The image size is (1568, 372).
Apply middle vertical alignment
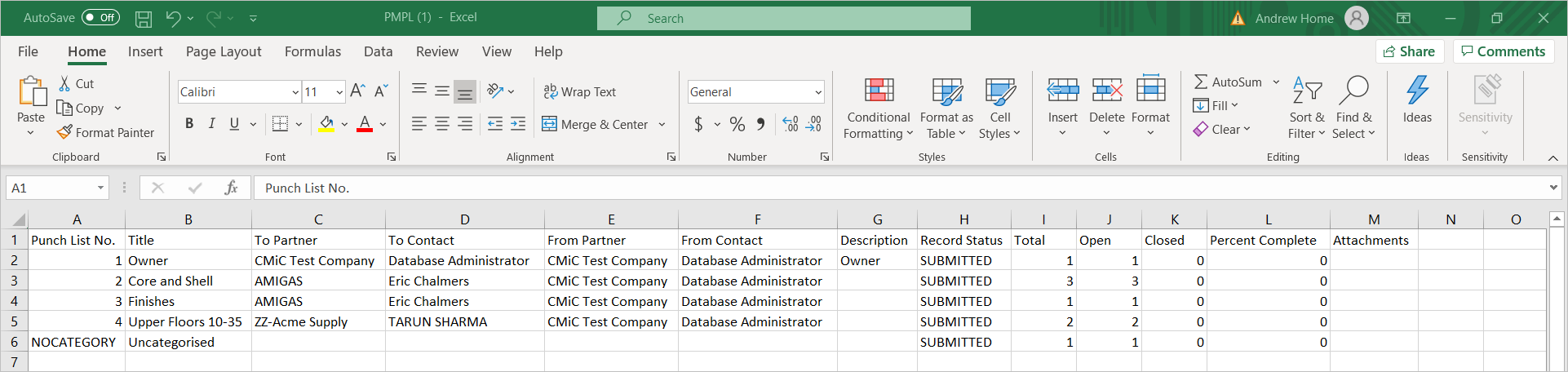click(442, 91)
